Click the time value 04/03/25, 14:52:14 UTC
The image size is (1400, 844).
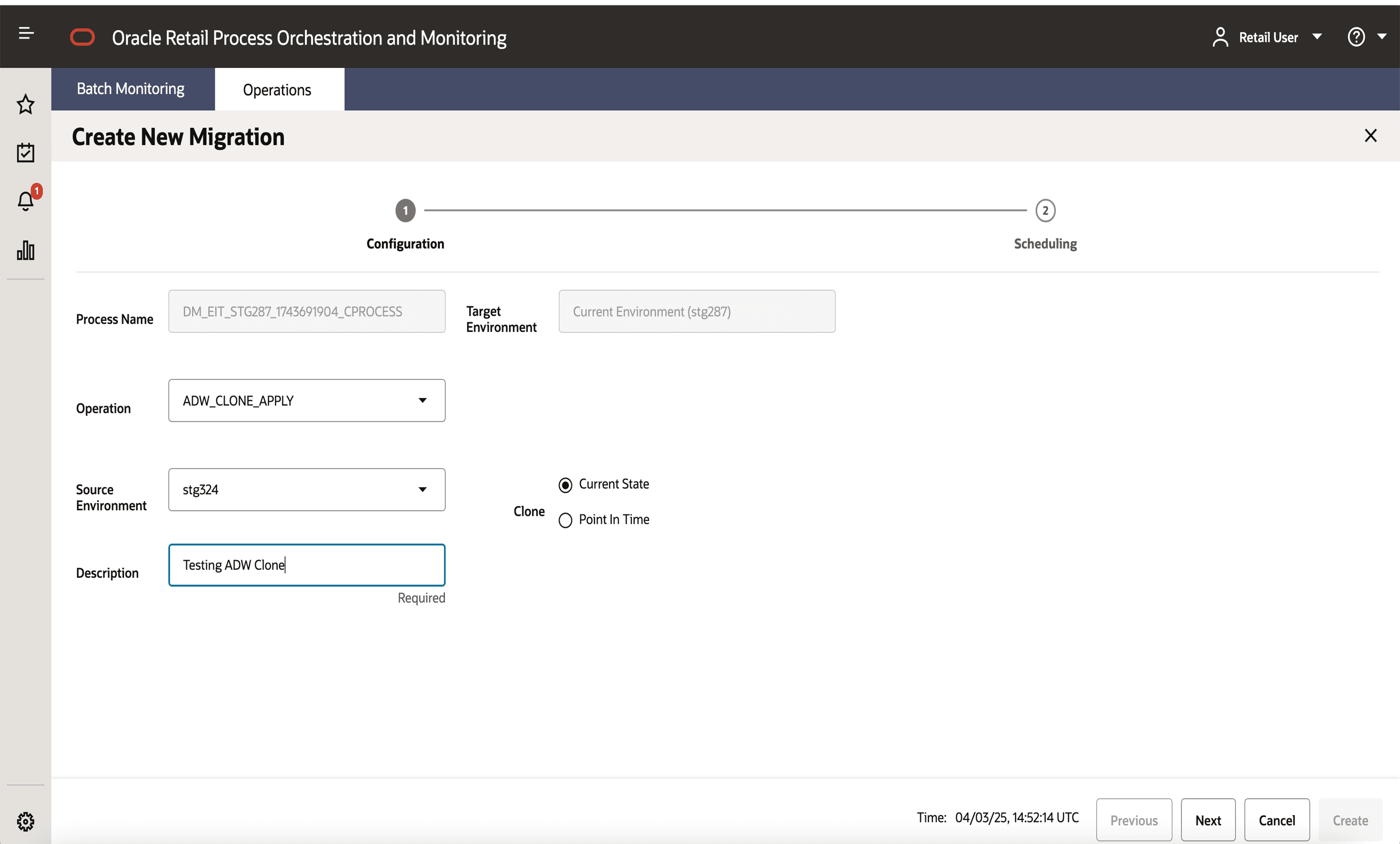[x=1016, y=817]
